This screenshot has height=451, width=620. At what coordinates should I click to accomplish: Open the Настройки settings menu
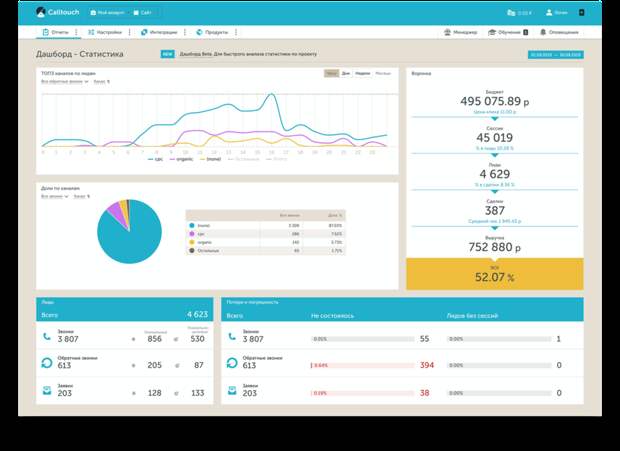tap(107, 32)
